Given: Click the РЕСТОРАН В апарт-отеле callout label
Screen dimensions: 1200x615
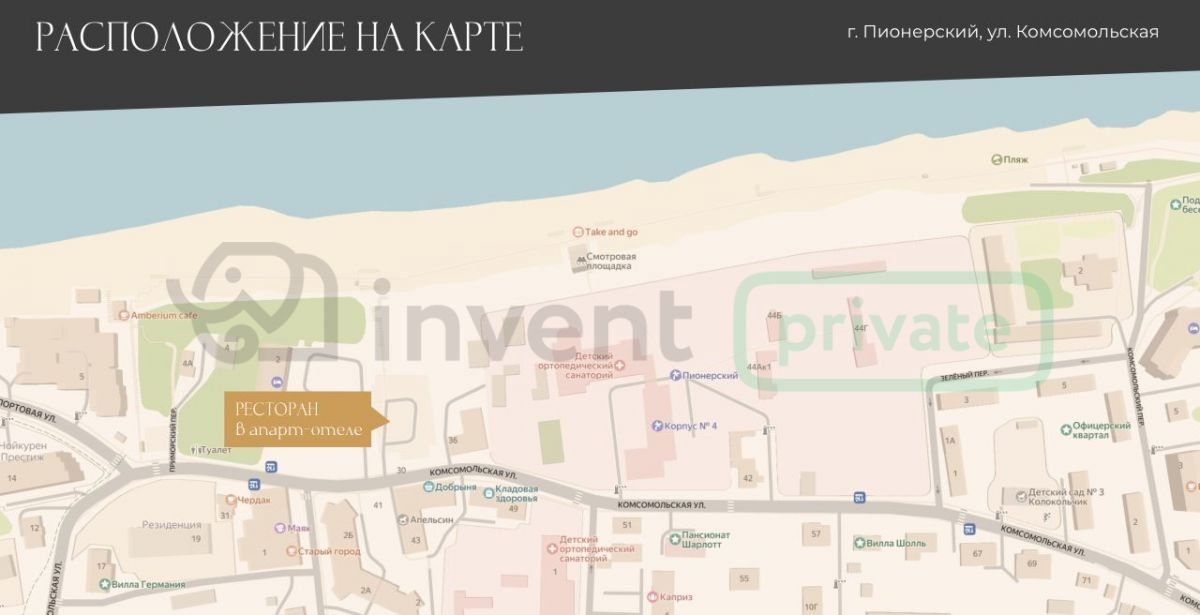Looking at the screenshot, I should click(298, 419).
